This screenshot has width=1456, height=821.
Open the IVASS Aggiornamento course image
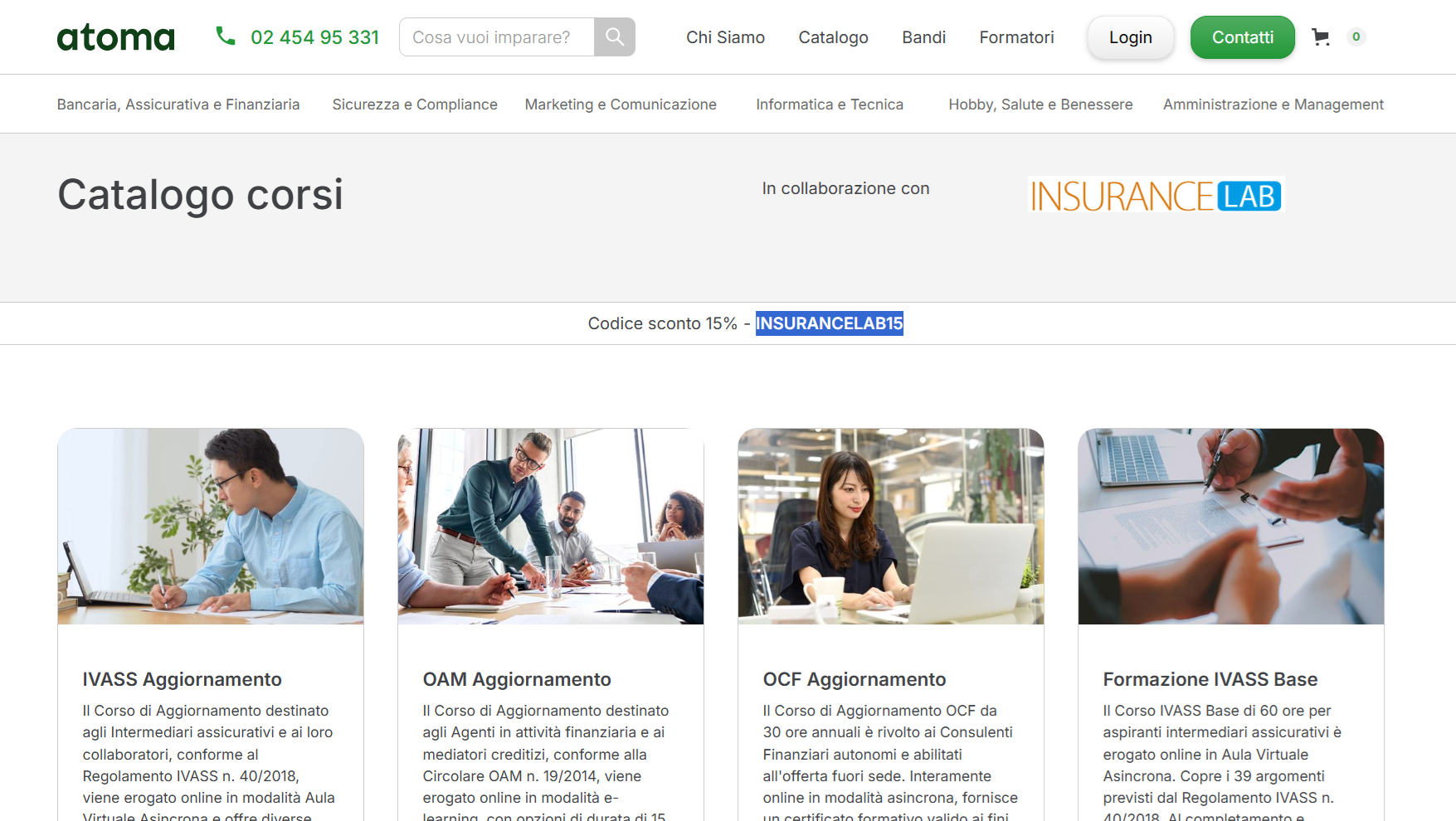(211, 526)
